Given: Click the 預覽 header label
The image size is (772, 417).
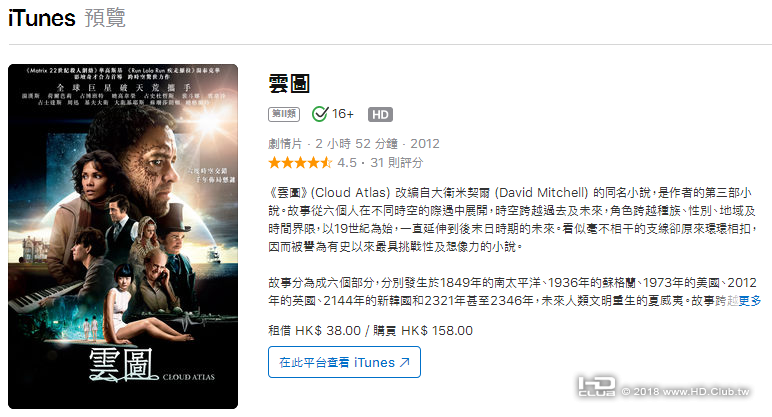Looking at the screenshot, I should pos(105,18).
